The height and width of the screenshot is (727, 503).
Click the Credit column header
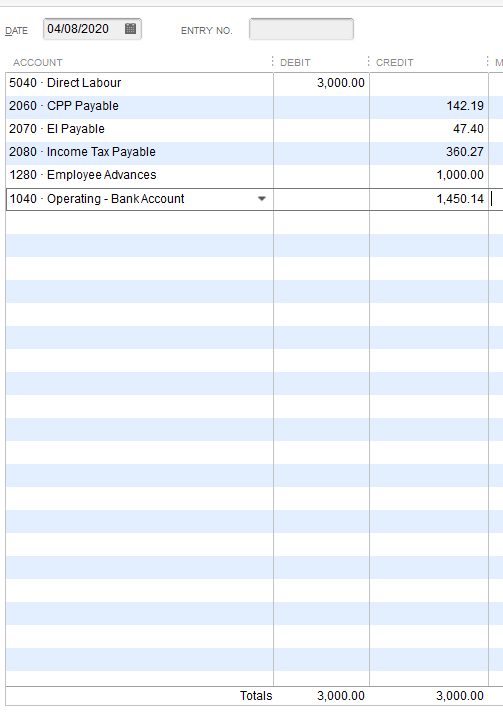coord(395,63)
